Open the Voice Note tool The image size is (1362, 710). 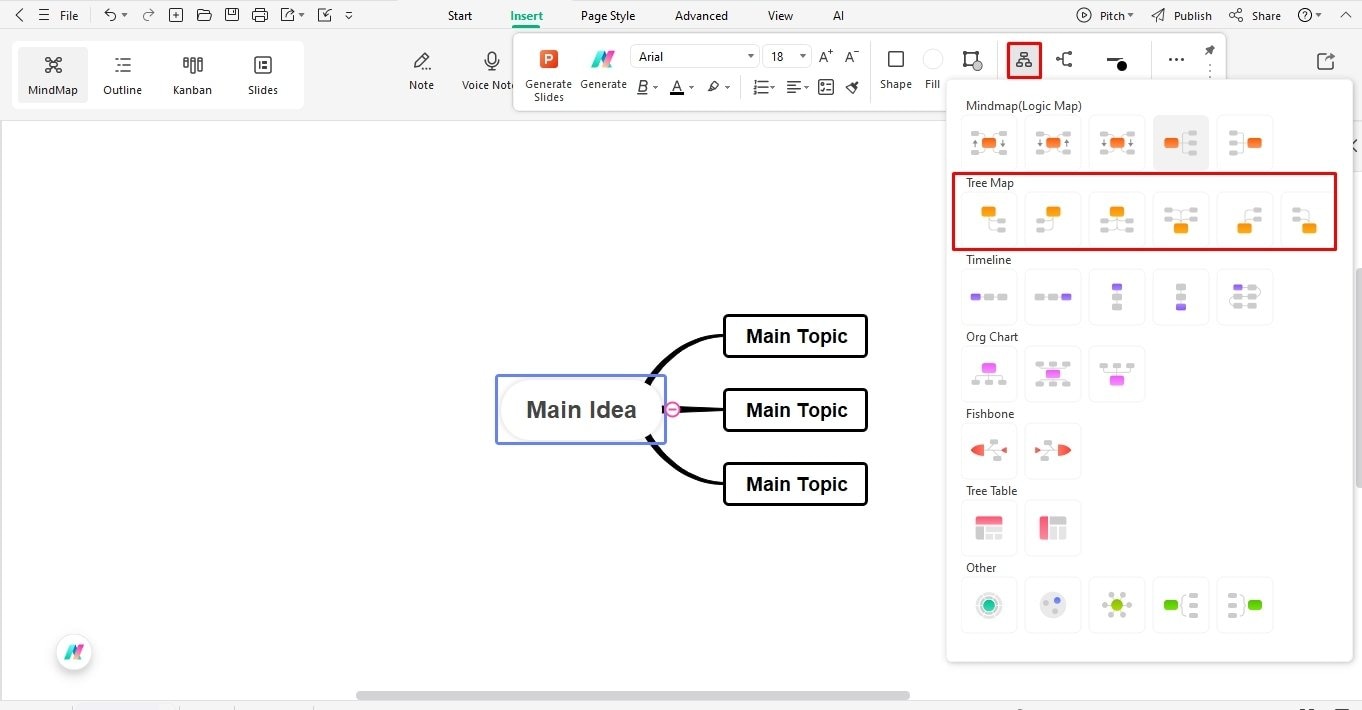pos(489,70)
